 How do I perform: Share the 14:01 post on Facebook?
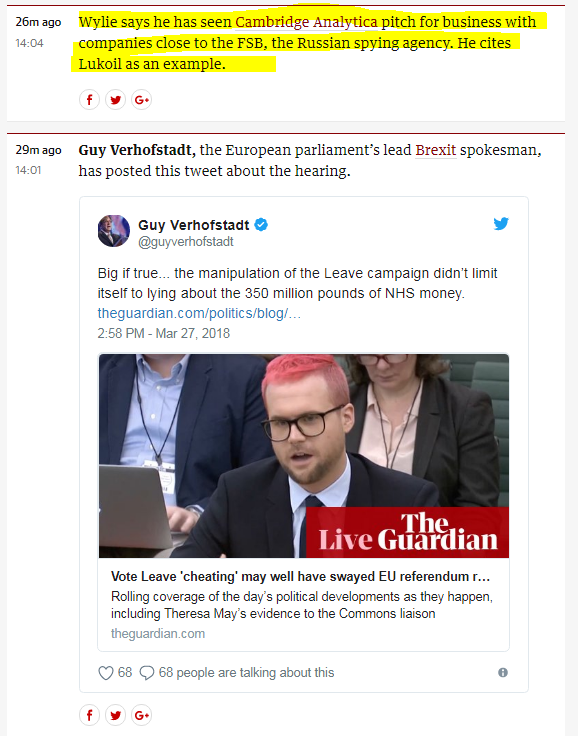tap(89, 715)
